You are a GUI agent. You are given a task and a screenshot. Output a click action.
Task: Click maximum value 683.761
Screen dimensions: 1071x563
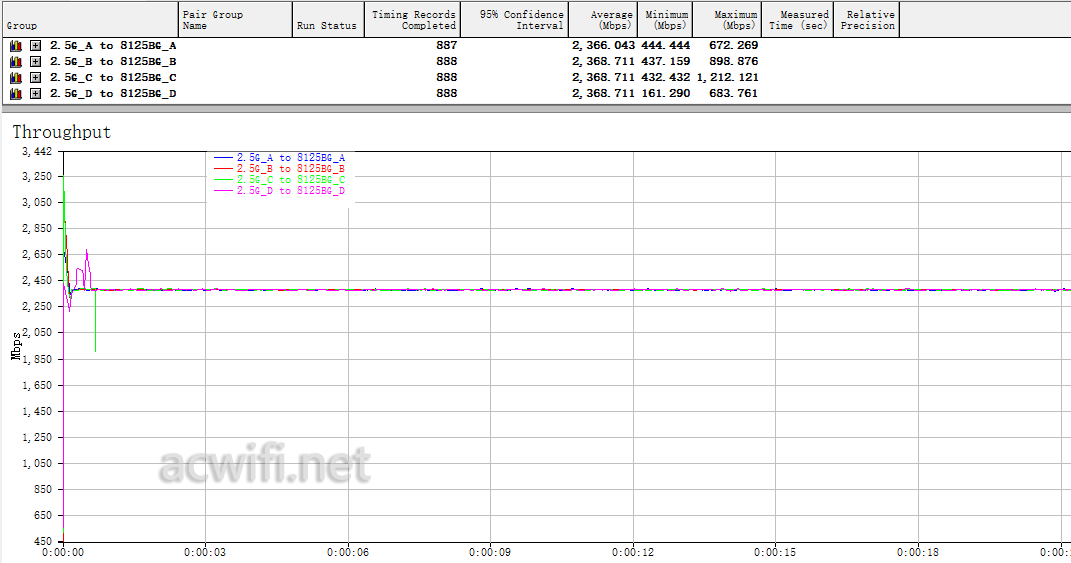tap(734, 94)
